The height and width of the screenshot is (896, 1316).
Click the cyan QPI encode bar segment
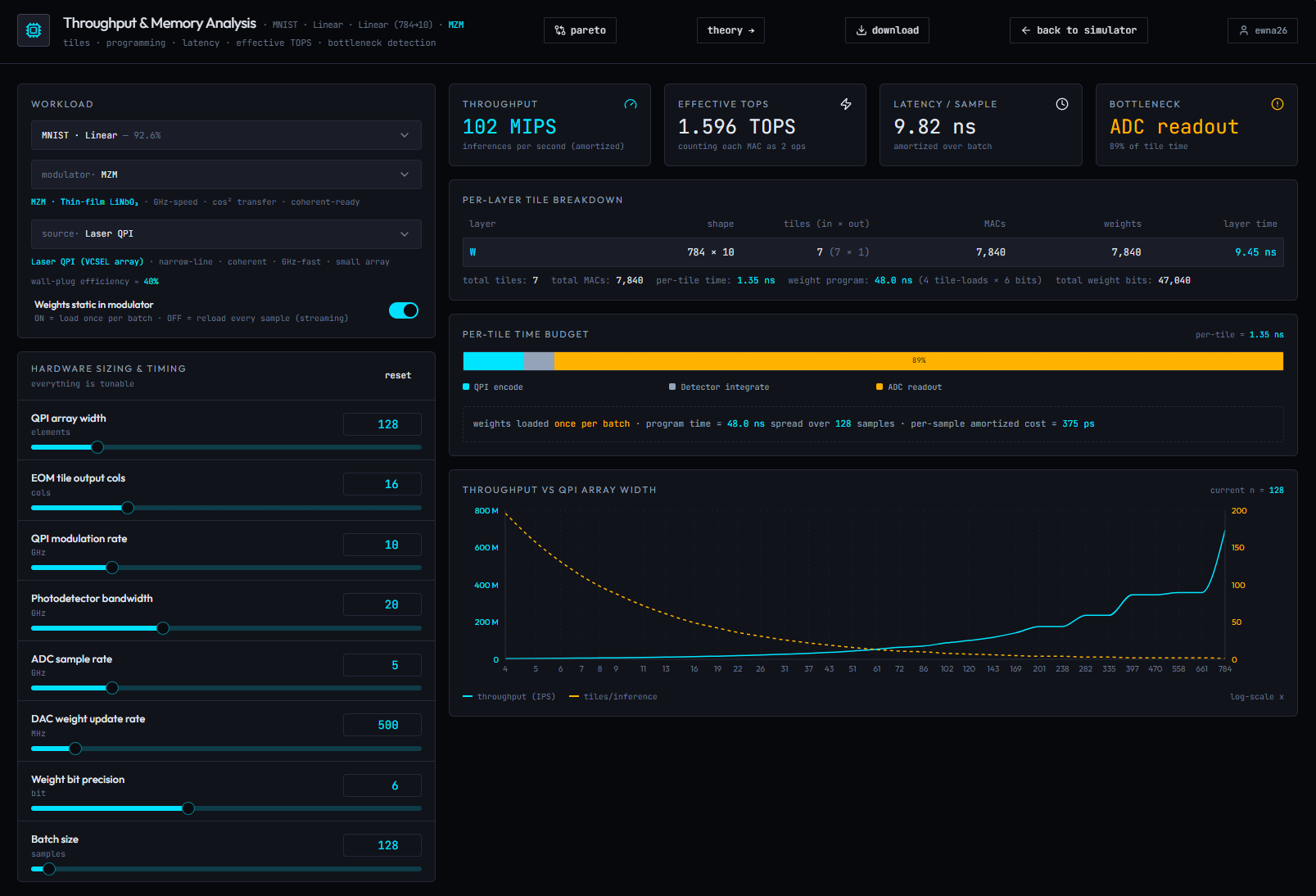(493, 361)
